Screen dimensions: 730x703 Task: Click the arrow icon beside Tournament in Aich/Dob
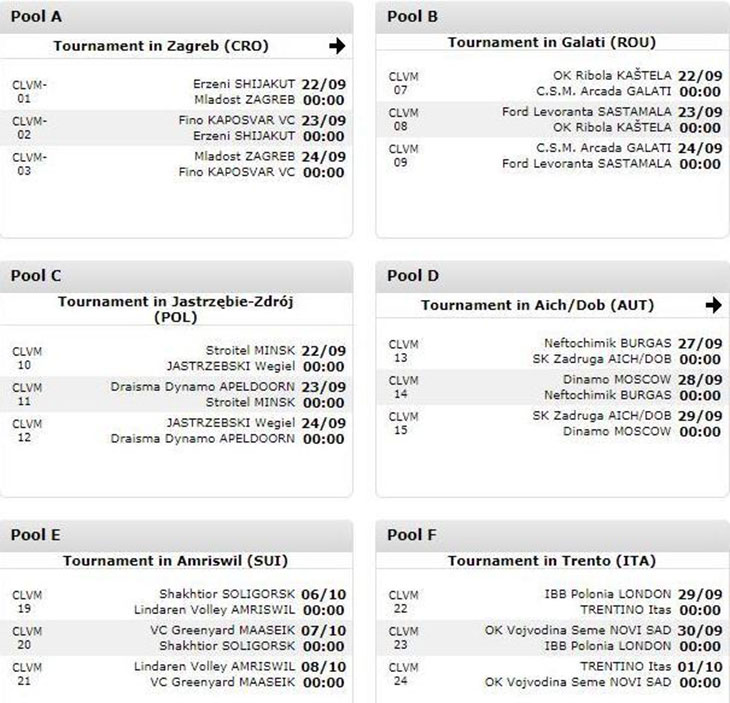(x=713, y=305)
